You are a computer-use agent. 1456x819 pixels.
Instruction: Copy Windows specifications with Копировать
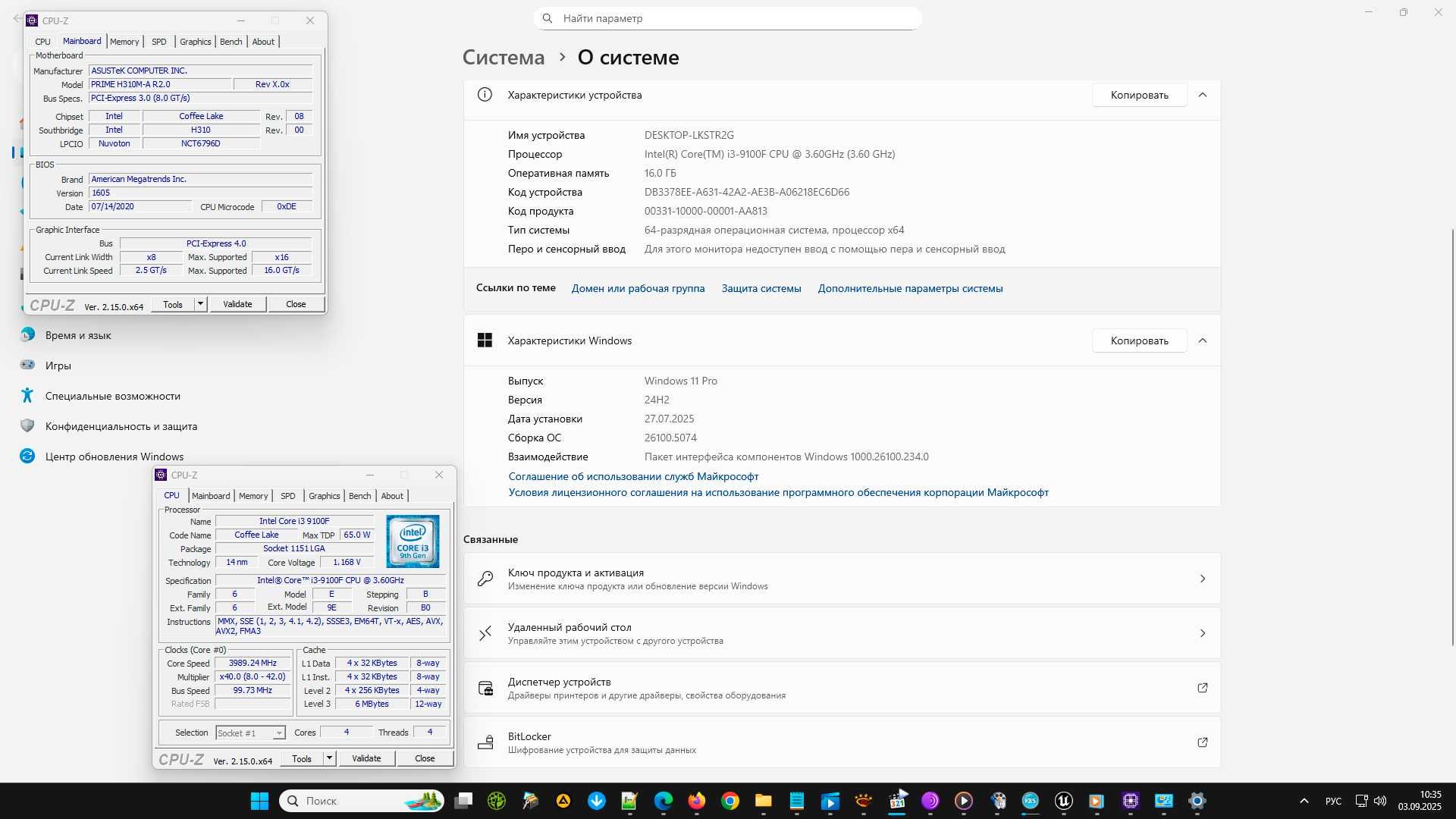tap(1139, 340)
